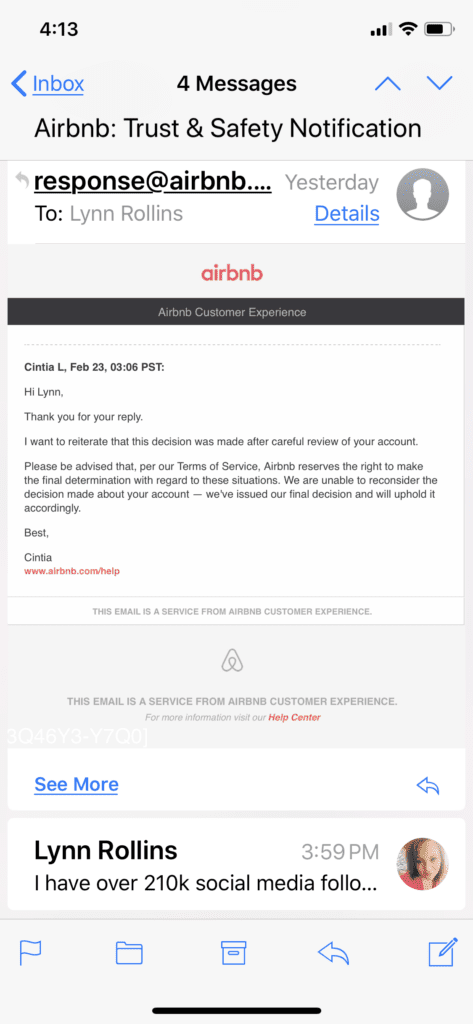473x1024 pixels.
Task: Open the www.airbnb.com/help link
Action: [x=72, y=571]
